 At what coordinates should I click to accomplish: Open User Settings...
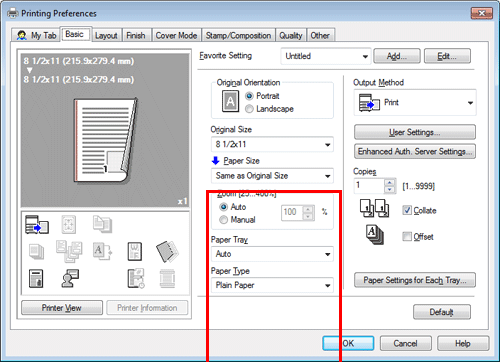tap(415, 132)
